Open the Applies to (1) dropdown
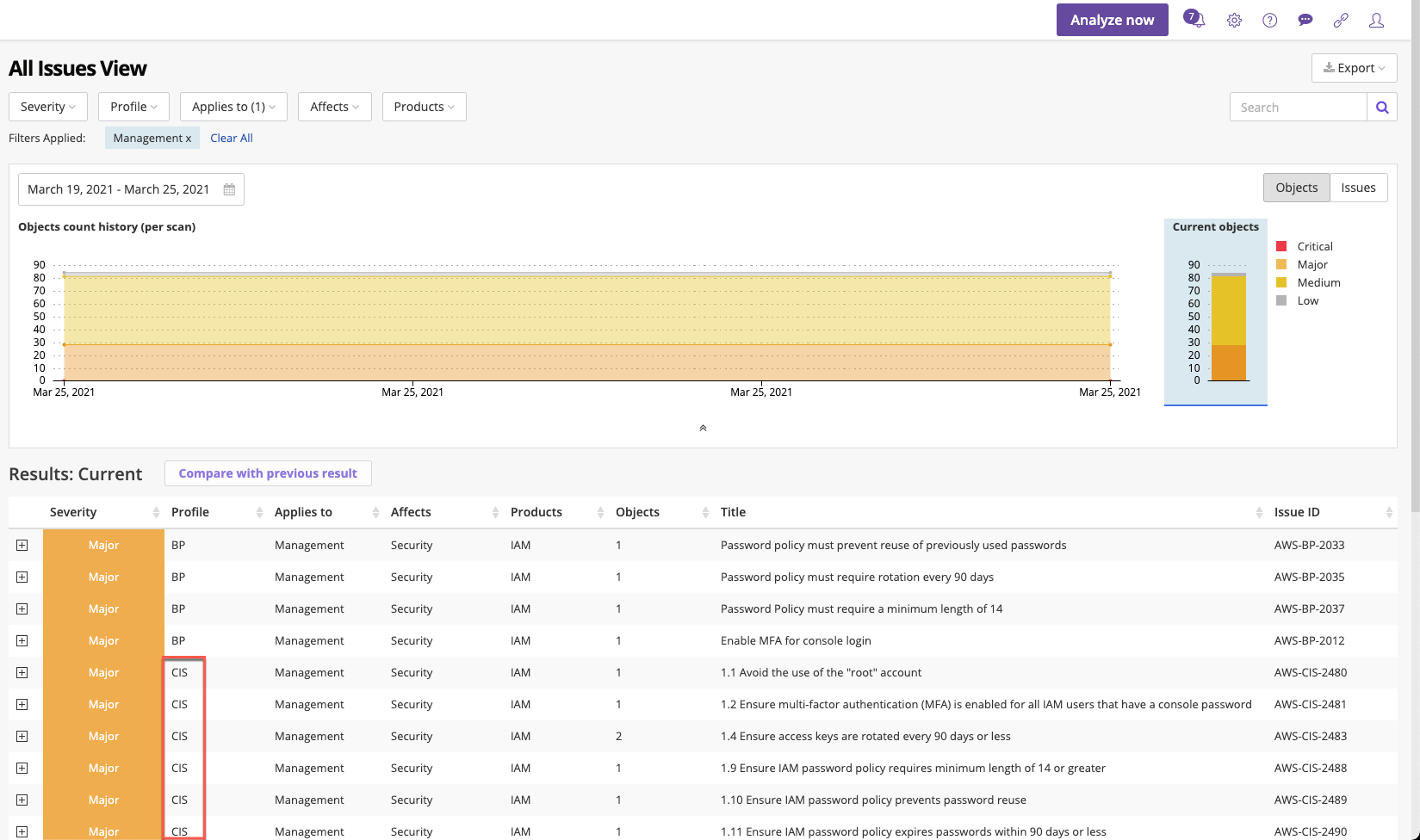This screenshot has height=840, width=1420. [x=233, y=107]
